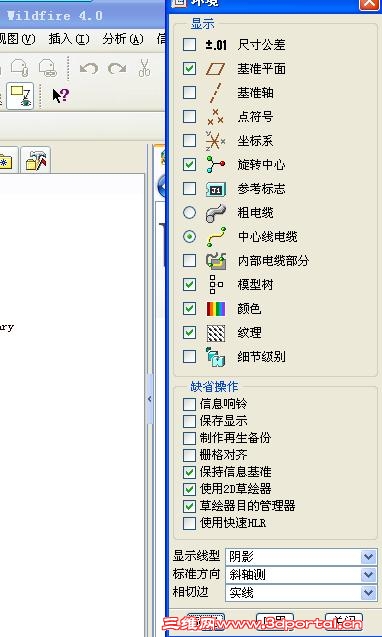Click the datum display toolbar button with yellow squares

pyautogui.click(x=20, y=96)
